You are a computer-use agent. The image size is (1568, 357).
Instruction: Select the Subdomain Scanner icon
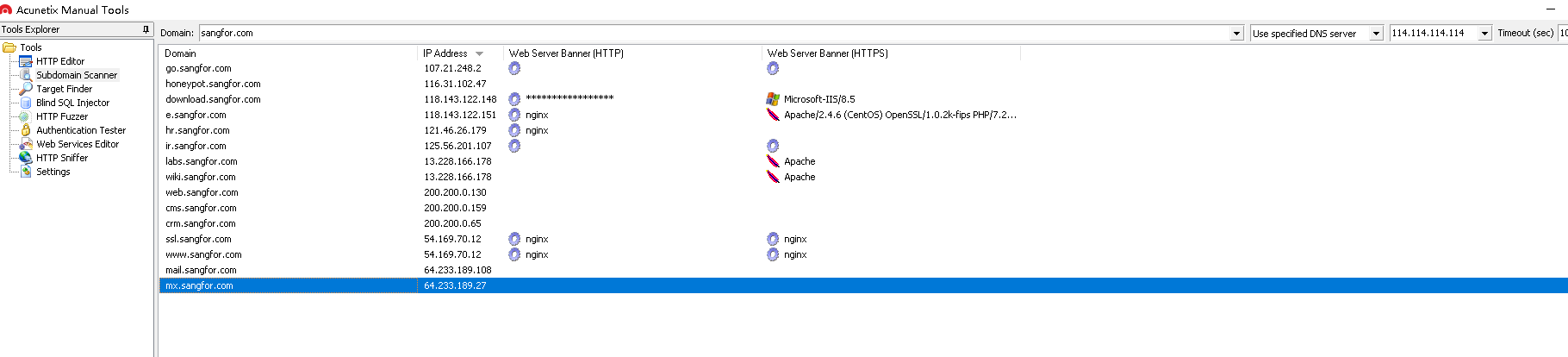click(x=26, y=75)
